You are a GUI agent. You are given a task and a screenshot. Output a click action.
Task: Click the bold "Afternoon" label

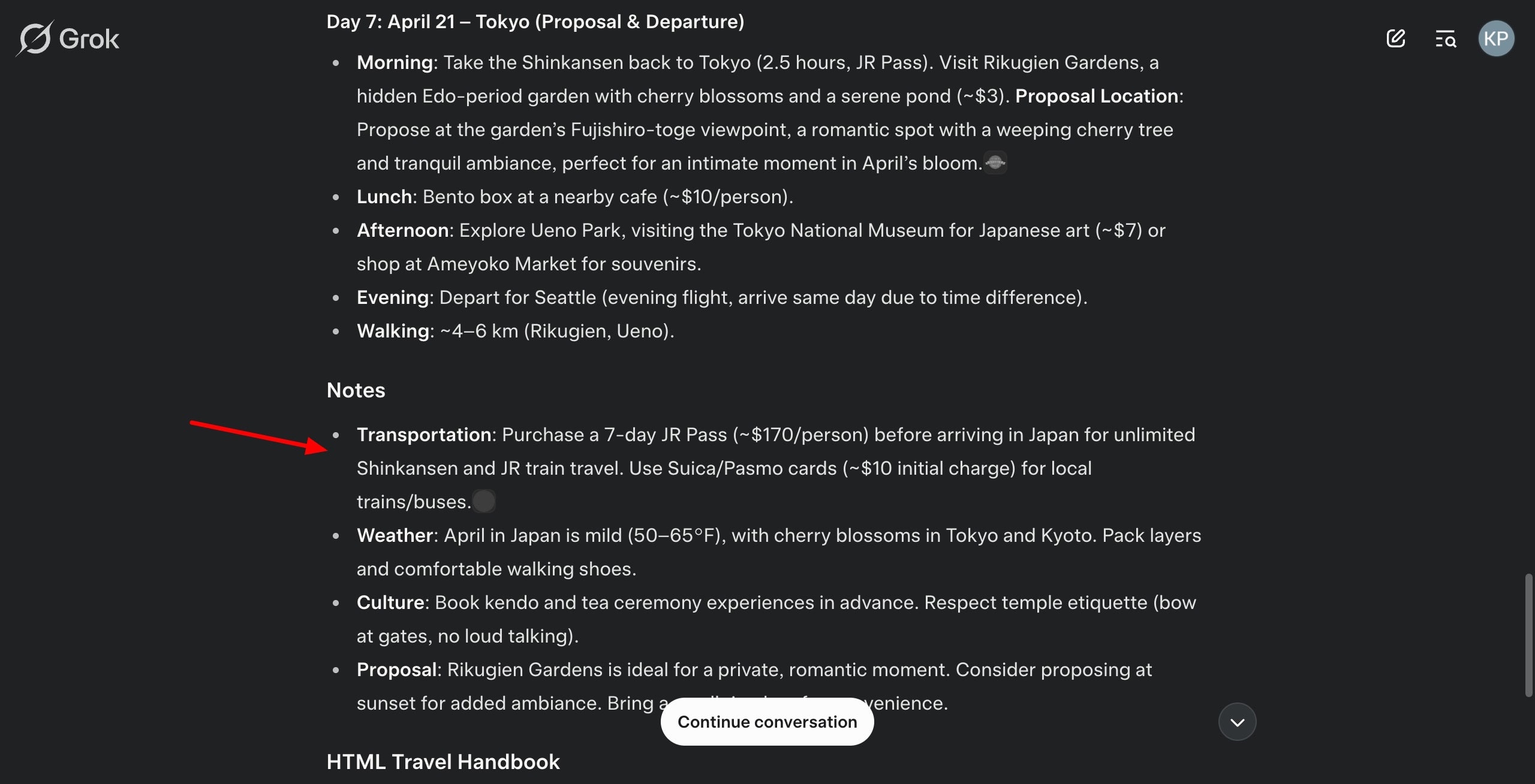coord(402,230)
